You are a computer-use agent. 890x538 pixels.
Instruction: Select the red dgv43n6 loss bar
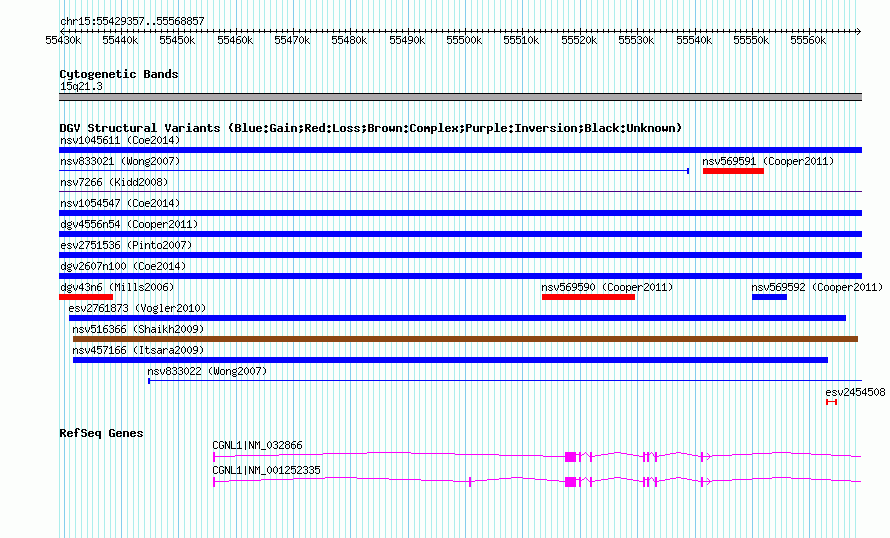[x=86, y=297]
